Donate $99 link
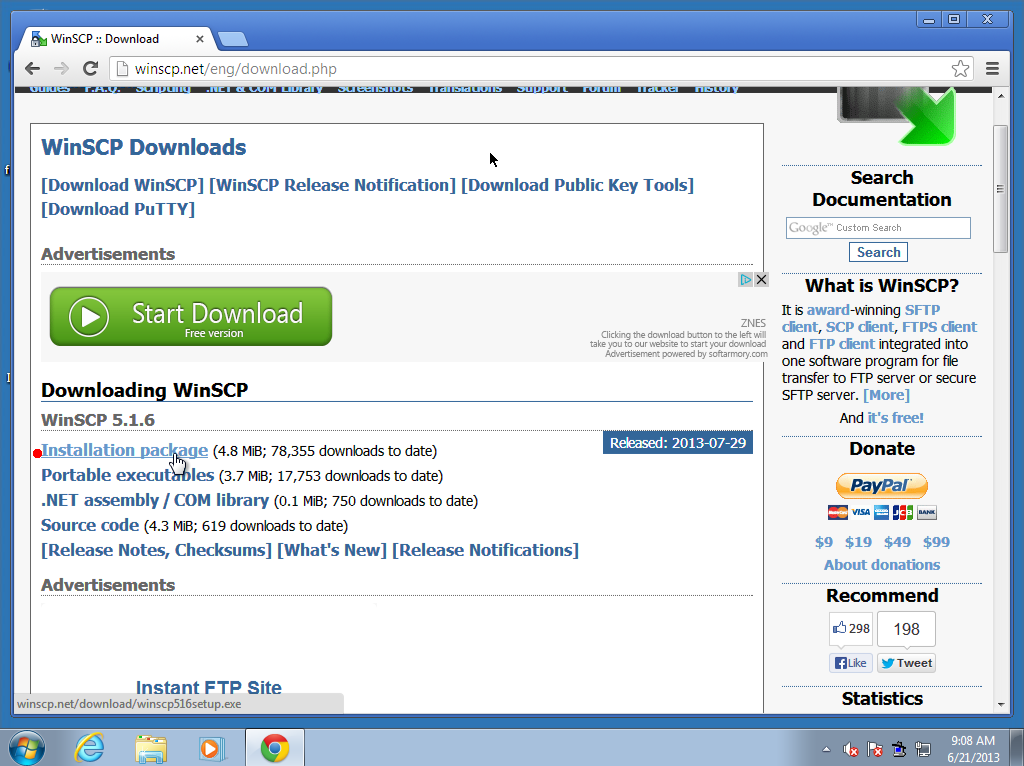The height and width of the screenshot is (766, 1024). (936, 542)
